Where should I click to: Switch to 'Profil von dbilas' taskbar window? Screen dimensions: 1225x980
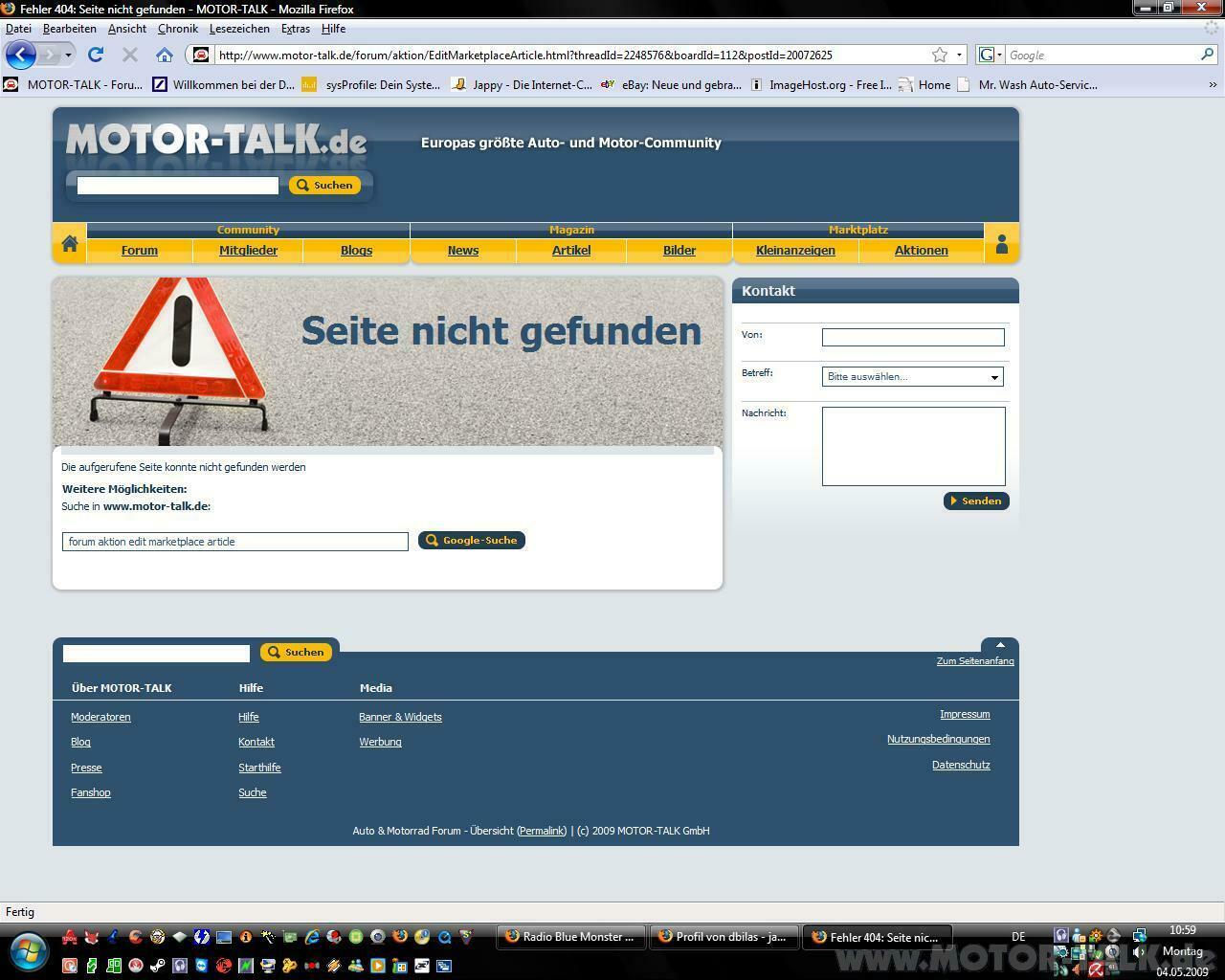(724, 937)
